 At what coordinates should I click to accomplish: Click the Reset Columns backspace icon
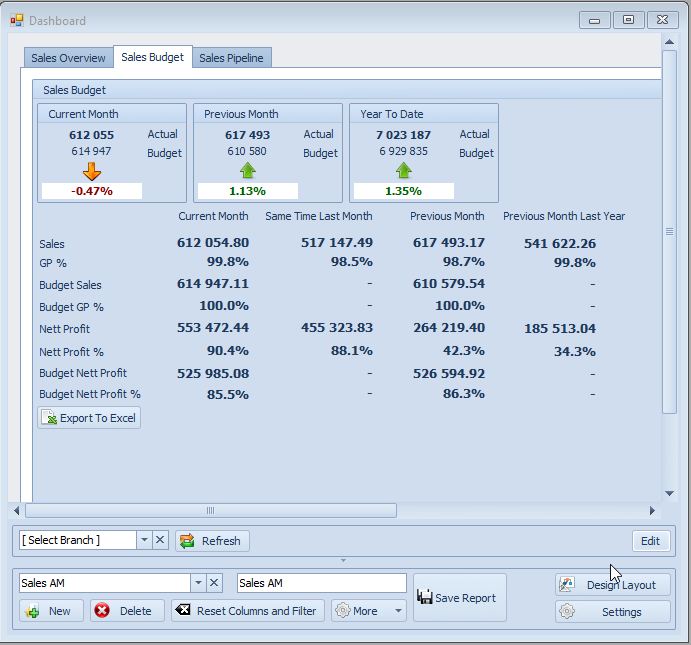[182, 610]
